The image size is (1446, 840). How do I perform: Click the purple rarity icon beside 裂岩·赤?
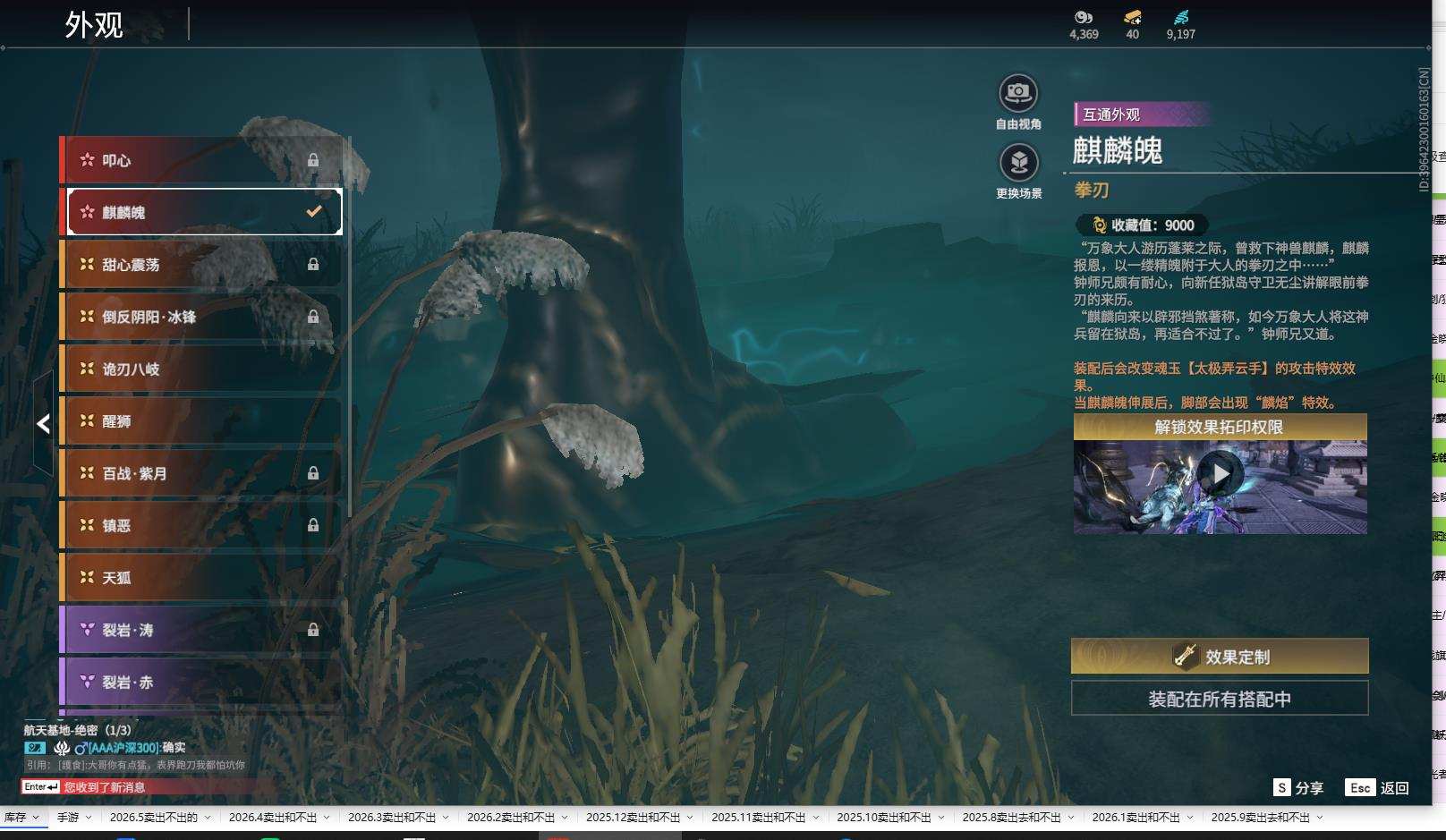pyautogui.click(x=87, y=682)
